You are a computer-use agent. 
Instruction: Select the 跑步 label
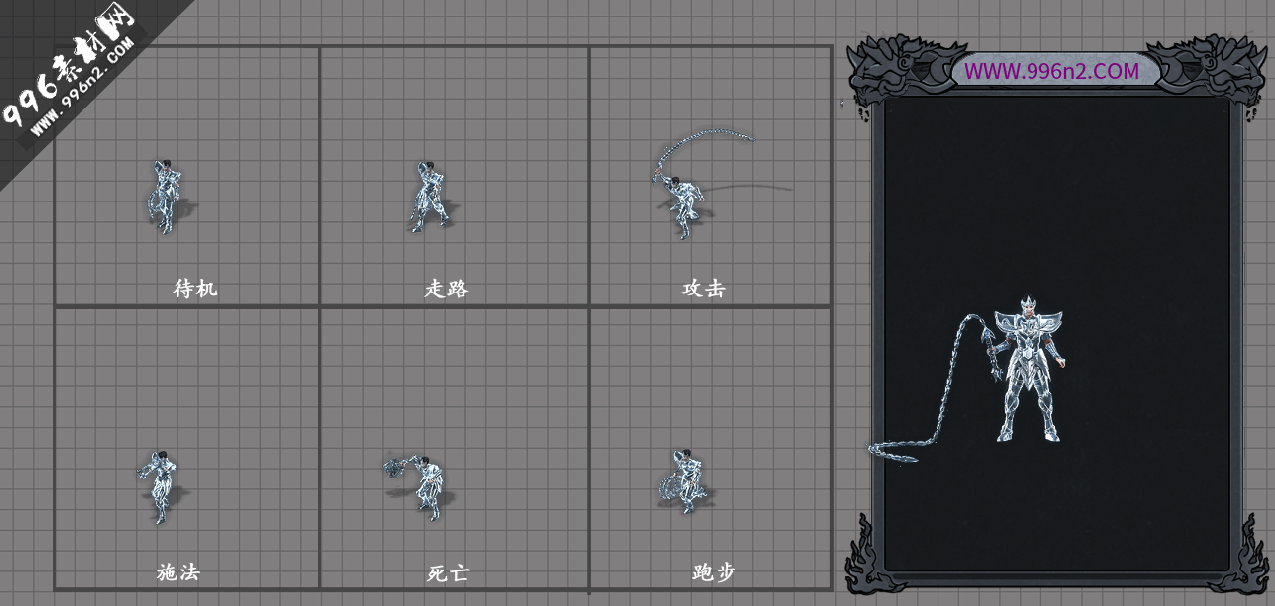point(714,573)
